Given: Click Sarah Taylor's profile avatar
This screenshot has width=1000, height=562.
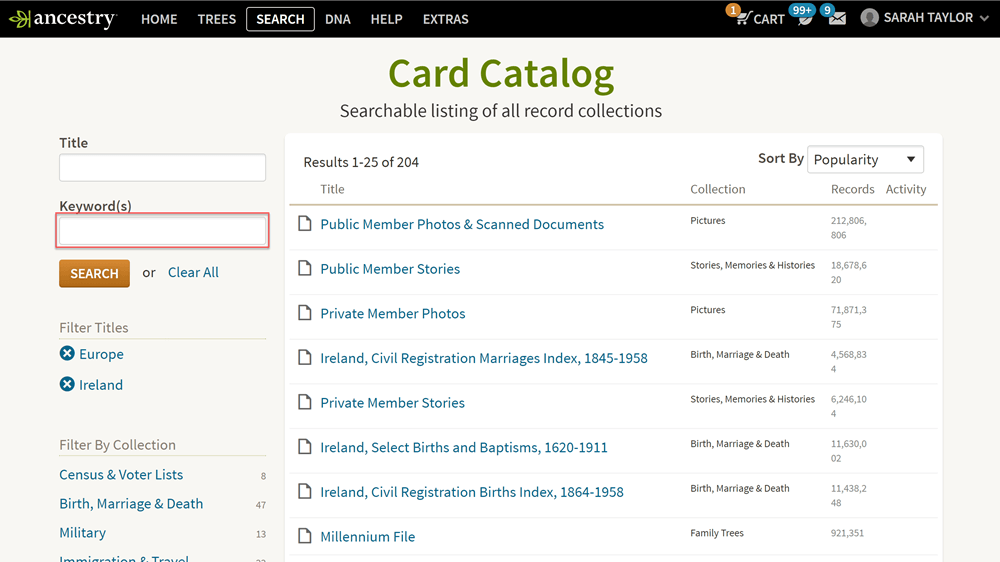Looking at the screenshot, I should [869, 18].
